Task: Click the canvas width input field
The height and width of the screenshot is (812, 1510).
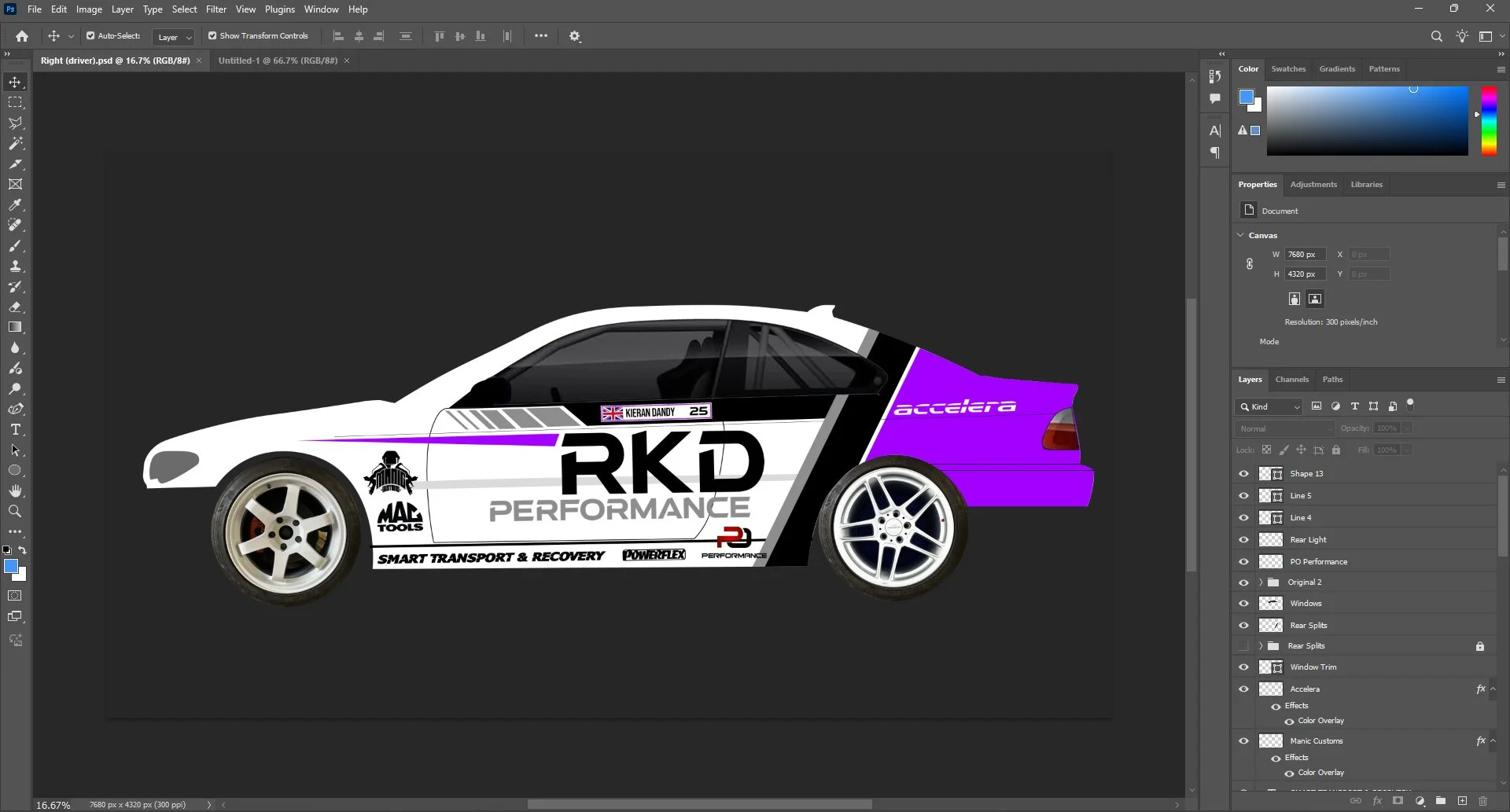Action: click(x=1306, y=255)
